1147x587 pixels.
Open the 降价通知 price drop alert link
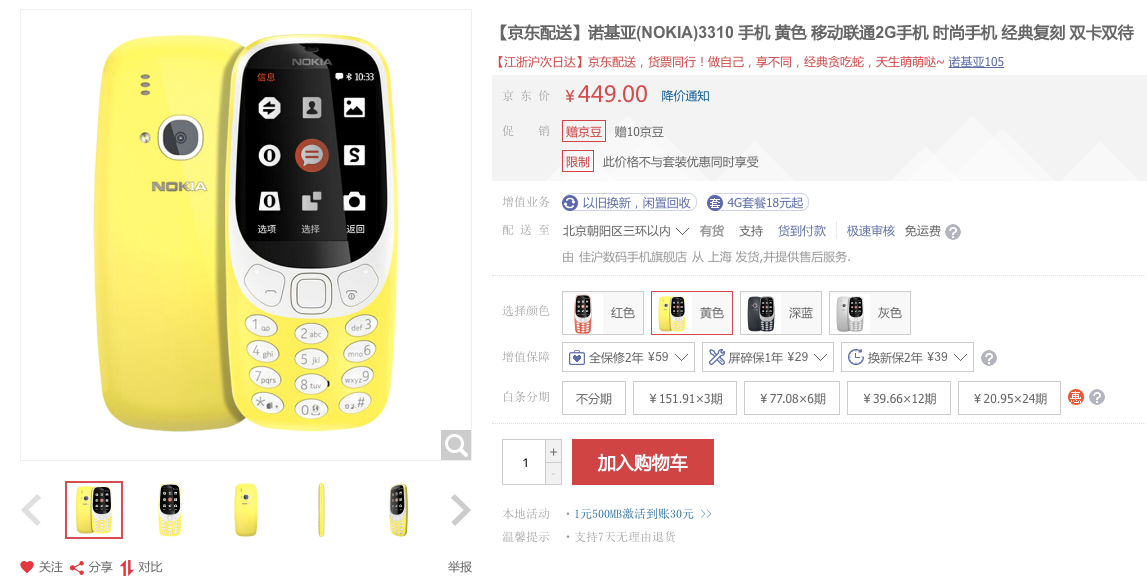click(685, 96)
